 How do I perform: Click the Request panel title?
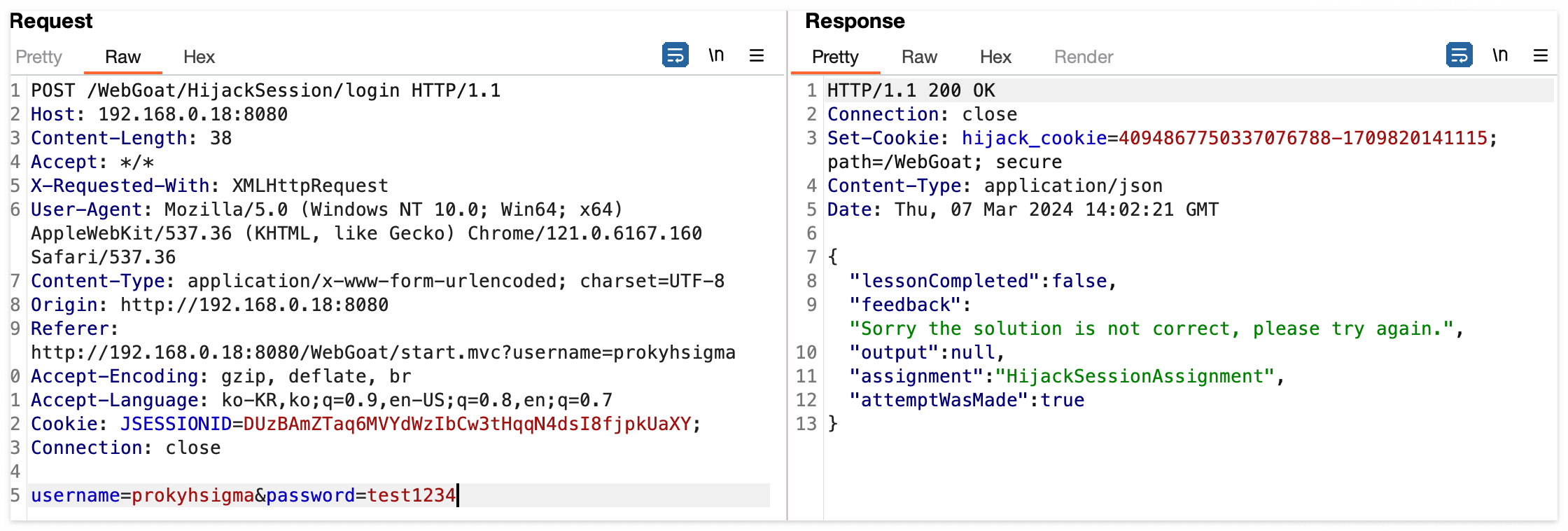(51, 21)
